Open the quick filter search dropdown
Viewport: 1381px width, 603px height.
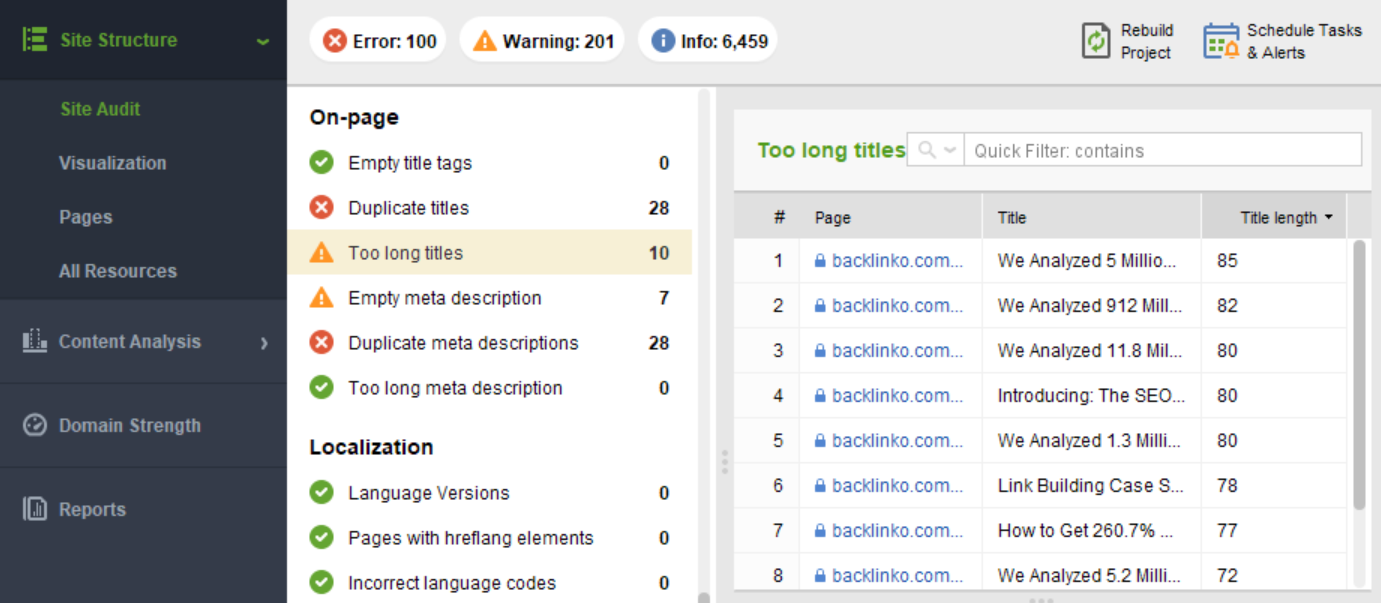tap(936, 150)
